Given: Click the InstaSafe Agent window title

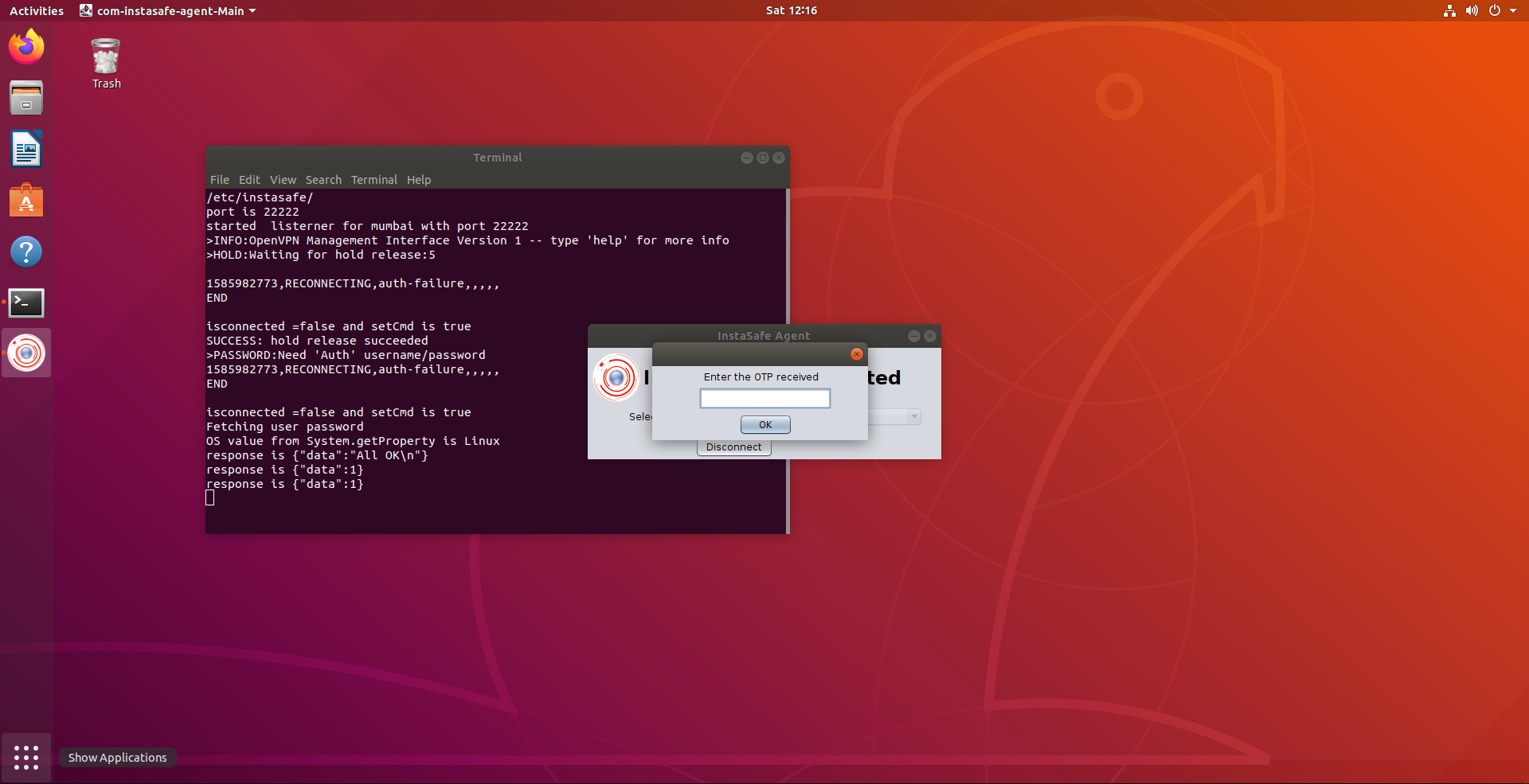Looking at the screenshot, I should coord(764,336).
